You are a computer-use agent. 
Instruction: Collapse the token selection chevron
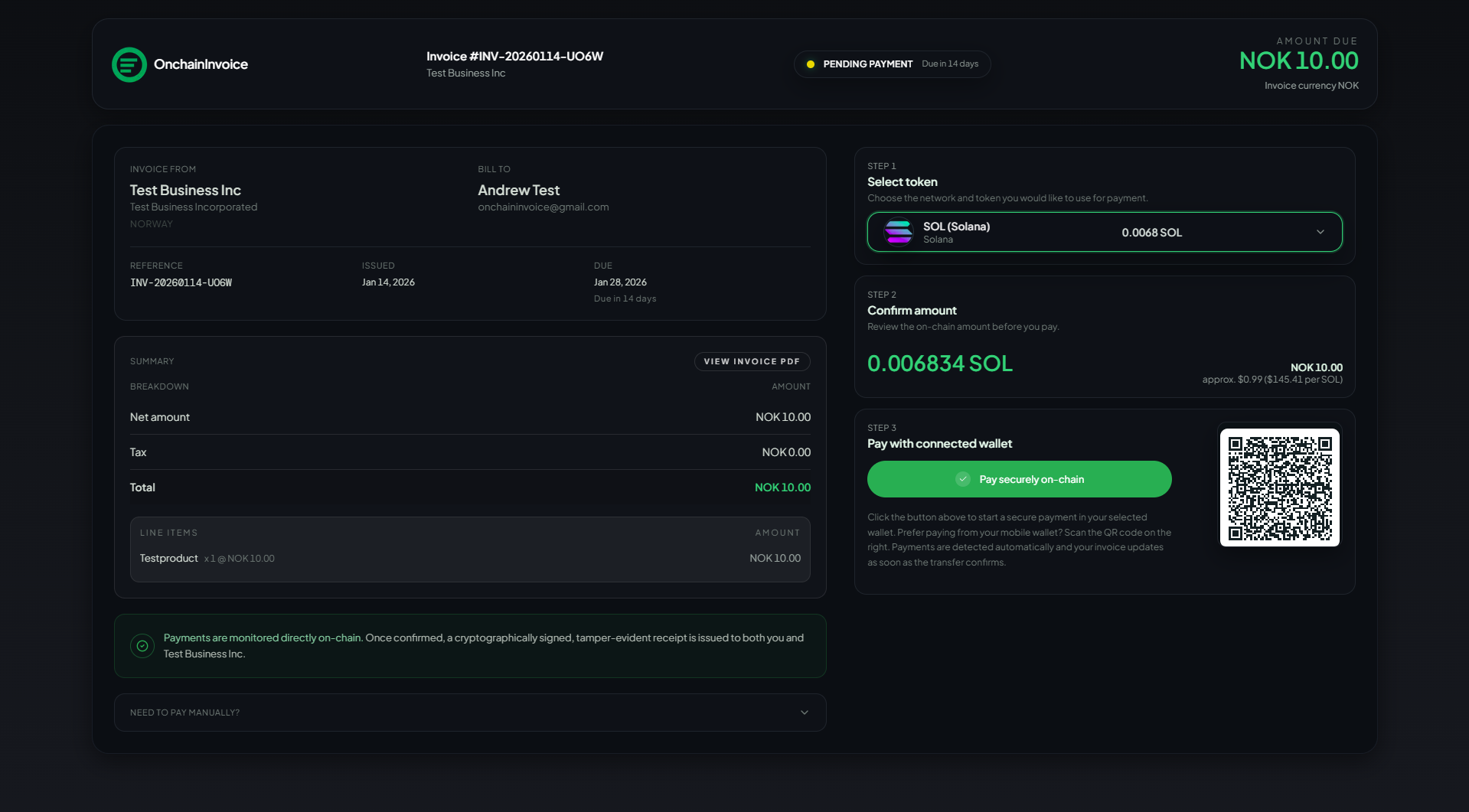tap(1321, 231)
